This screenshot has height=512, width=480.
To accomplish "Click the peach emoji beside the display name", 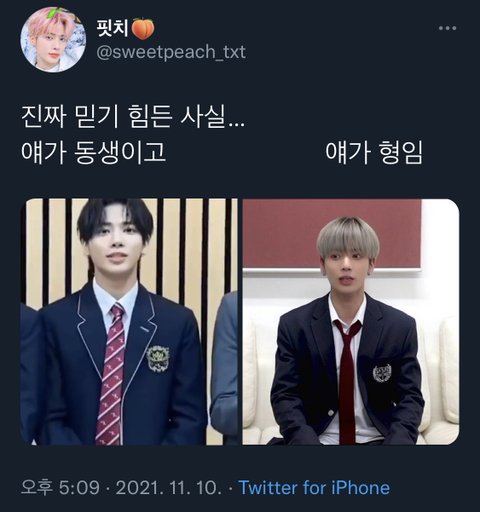I will point(143,29).
